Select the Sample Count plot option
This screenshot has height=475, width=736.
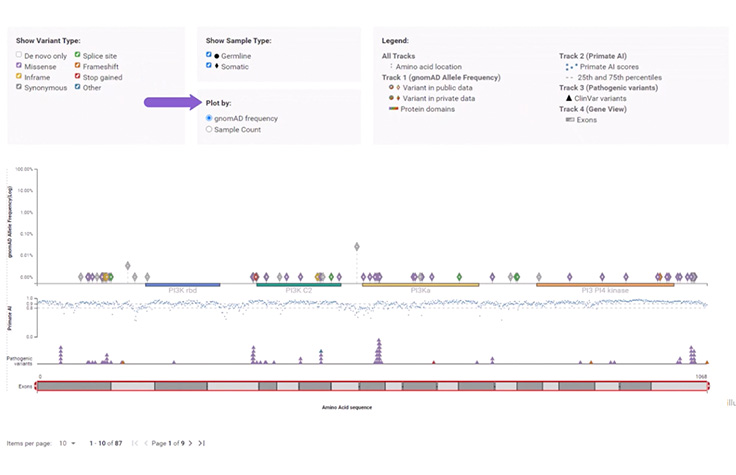tap(208, 129)
